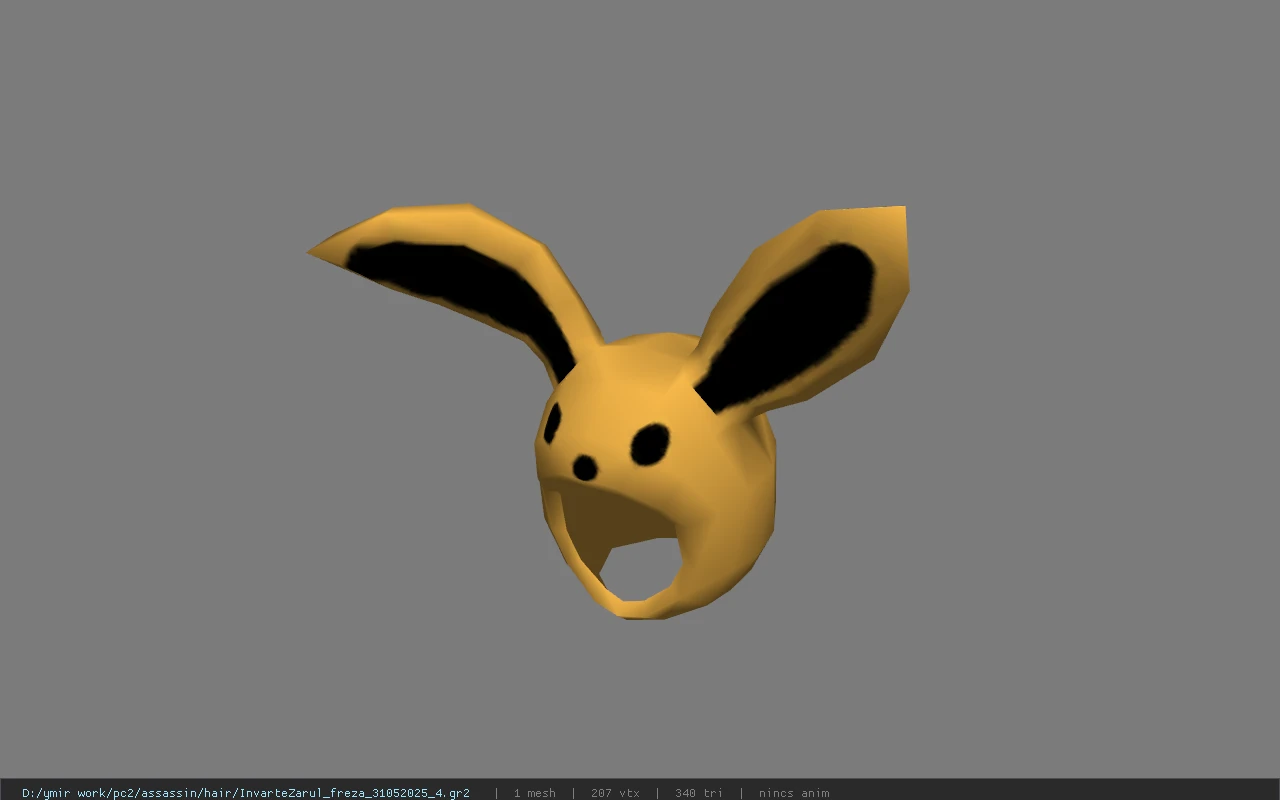The width and height of the screenshot is (1280, 800).
Task: Click the file path InvarteZarul_freza_31052025_4.gr2
Action: 246,793
